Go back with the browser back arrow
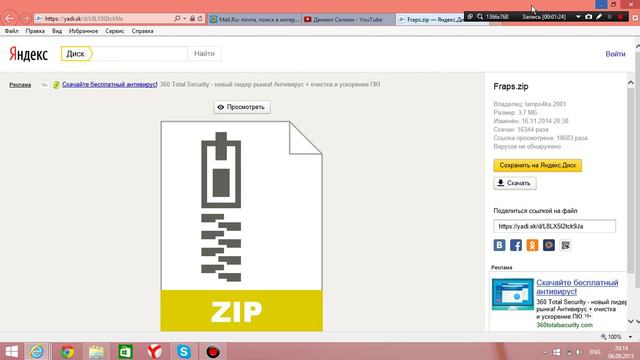Viewport: 640px width, 360px height. point(9,18)
